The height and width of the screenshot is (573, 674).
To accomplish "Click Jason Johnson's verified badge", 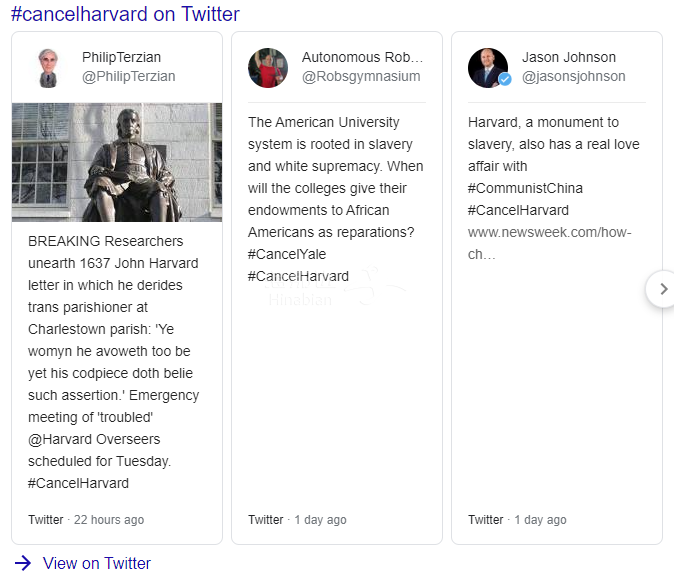I will [x=505, y=79].
